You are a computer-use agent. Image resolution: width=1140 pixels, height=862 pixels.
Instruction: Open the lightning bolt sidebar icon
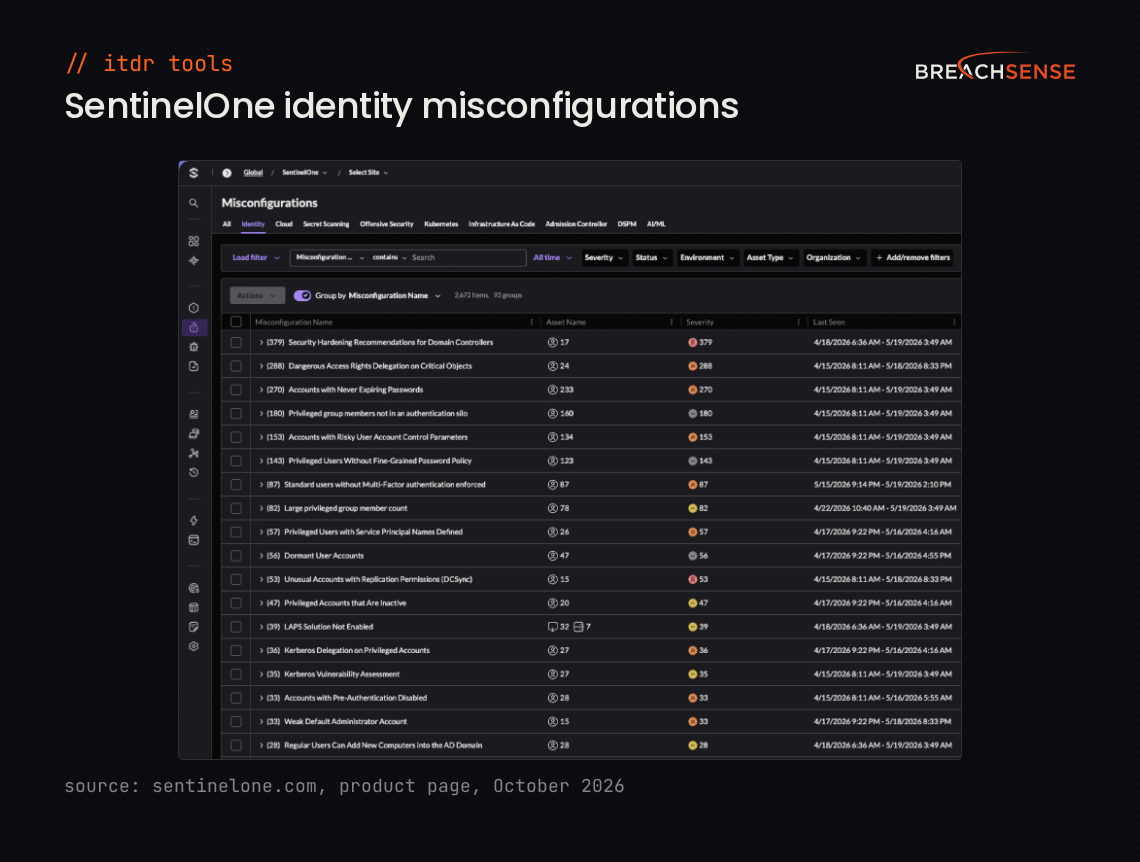click(x=193, y=520)
